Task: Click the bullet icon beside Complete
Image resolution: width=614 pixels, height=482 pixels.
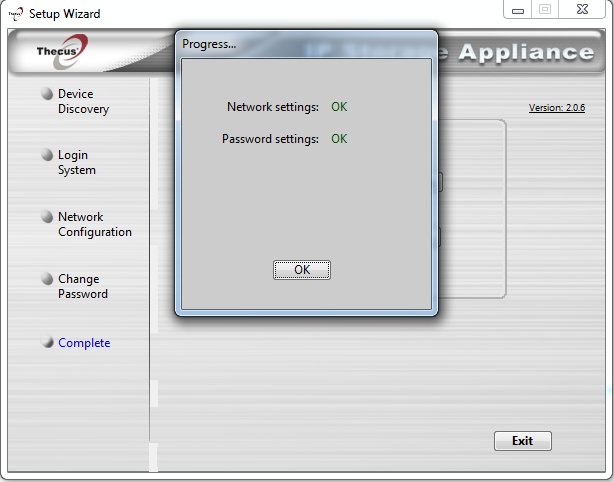Action: pos(46,343)
